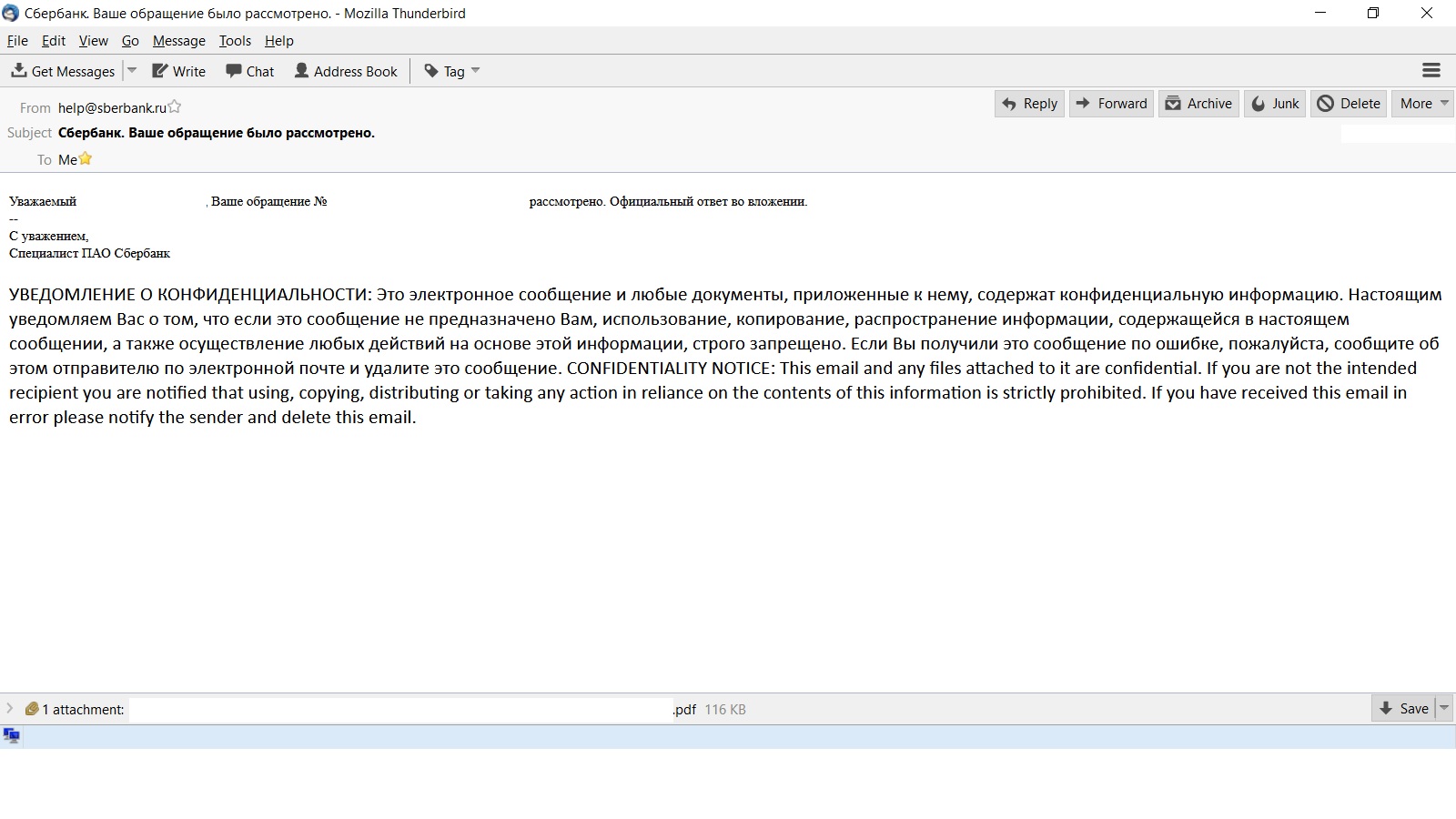Open the Chat tab
This screenshot has height=819, width=1456.
coord(249,71)
